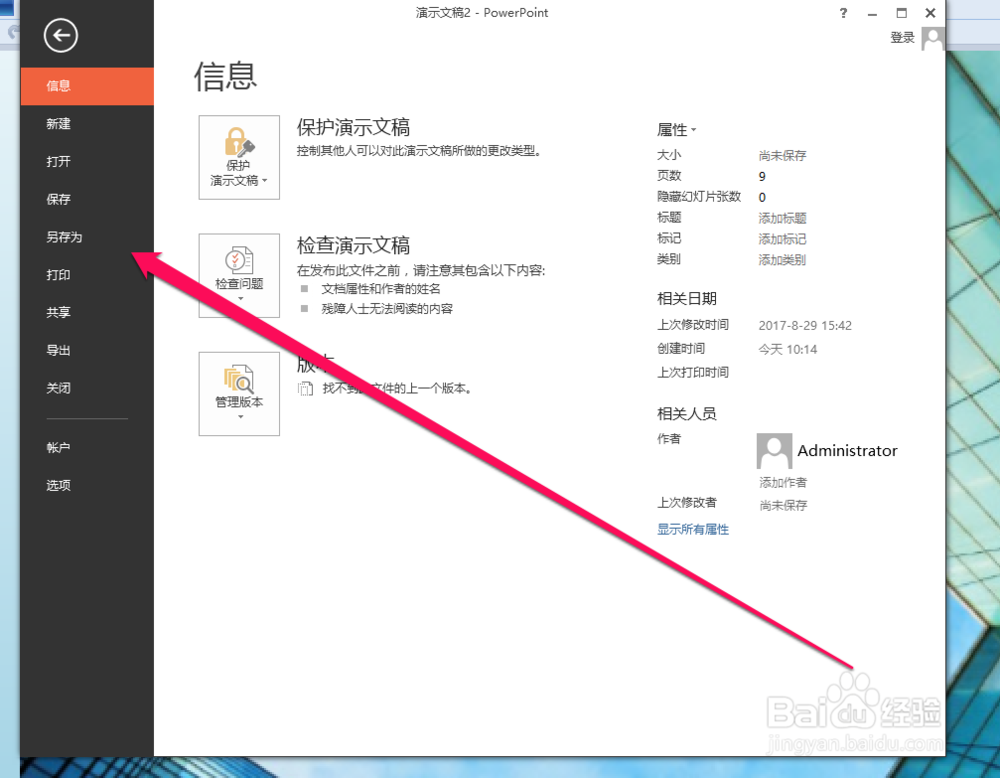Click 尚未保存 next to 上次修改者

783,506
